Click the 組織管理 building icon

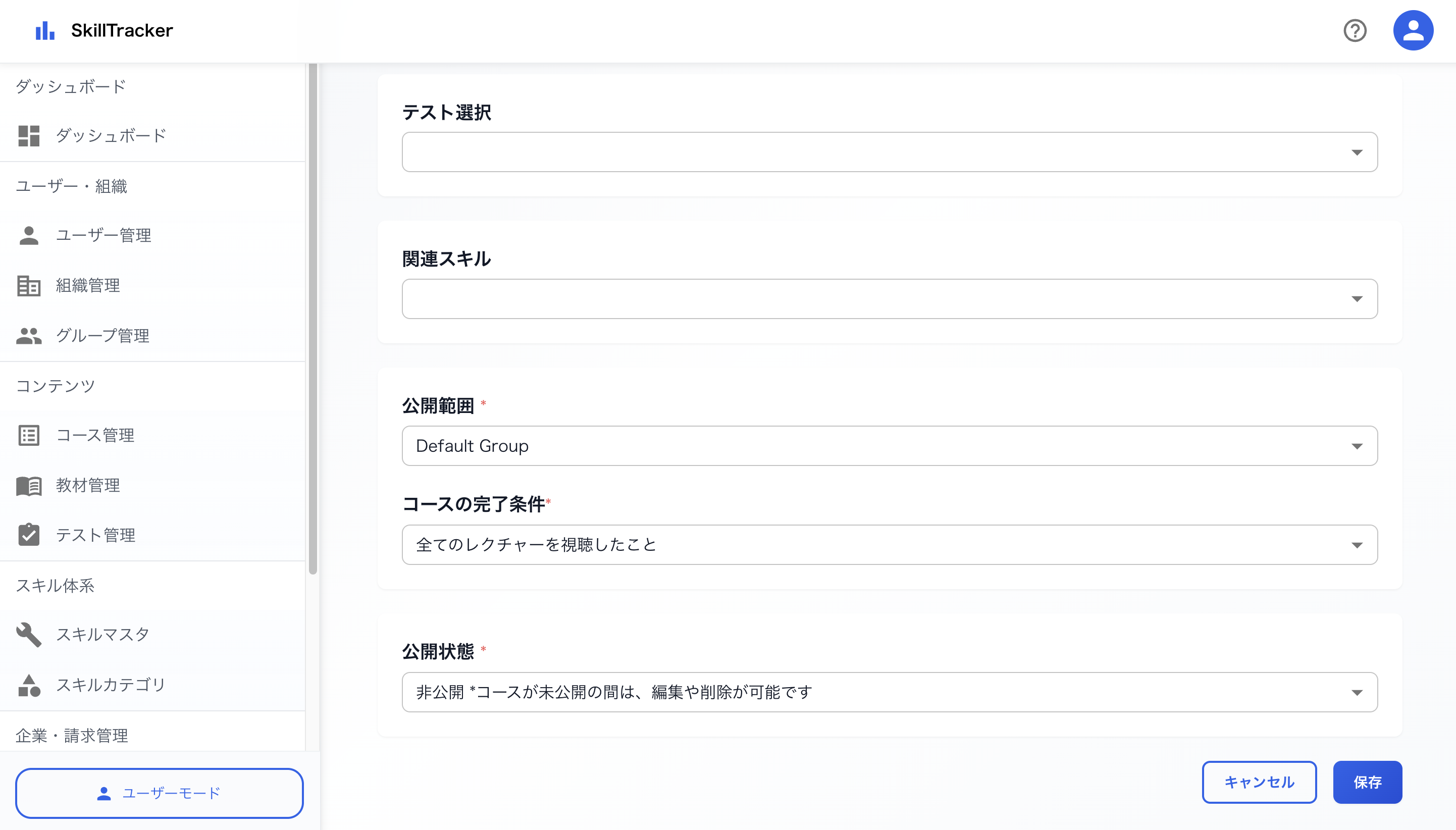tap(28, 286)
